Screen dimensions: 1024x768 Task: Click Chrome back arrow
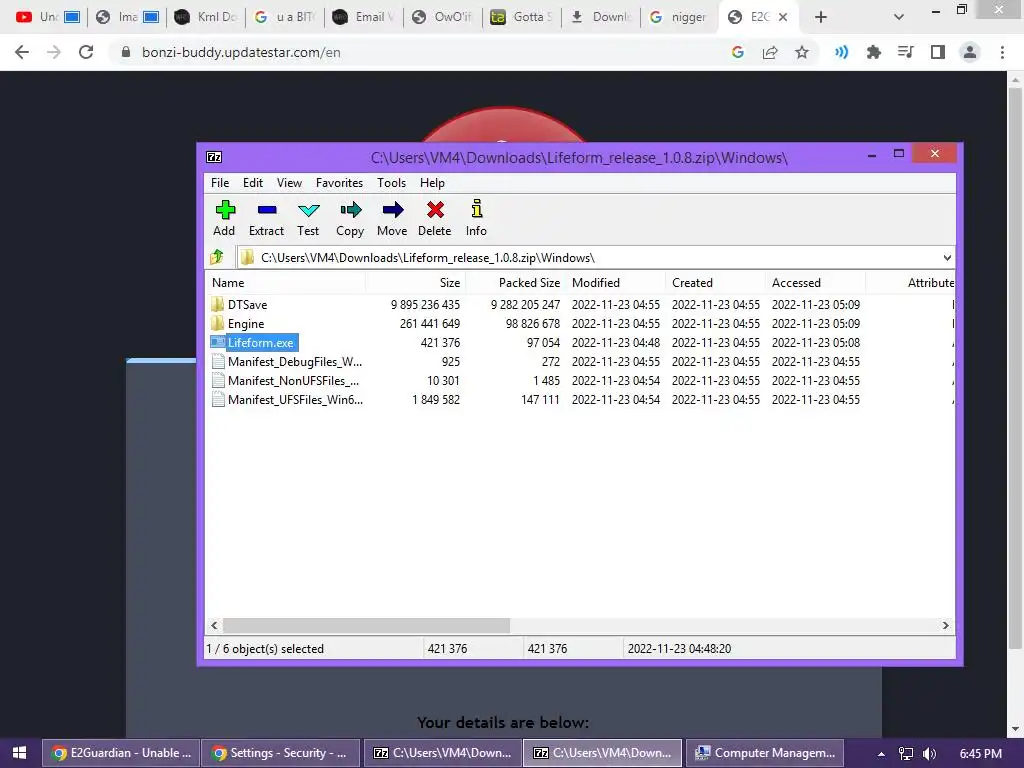coord(22,52)
